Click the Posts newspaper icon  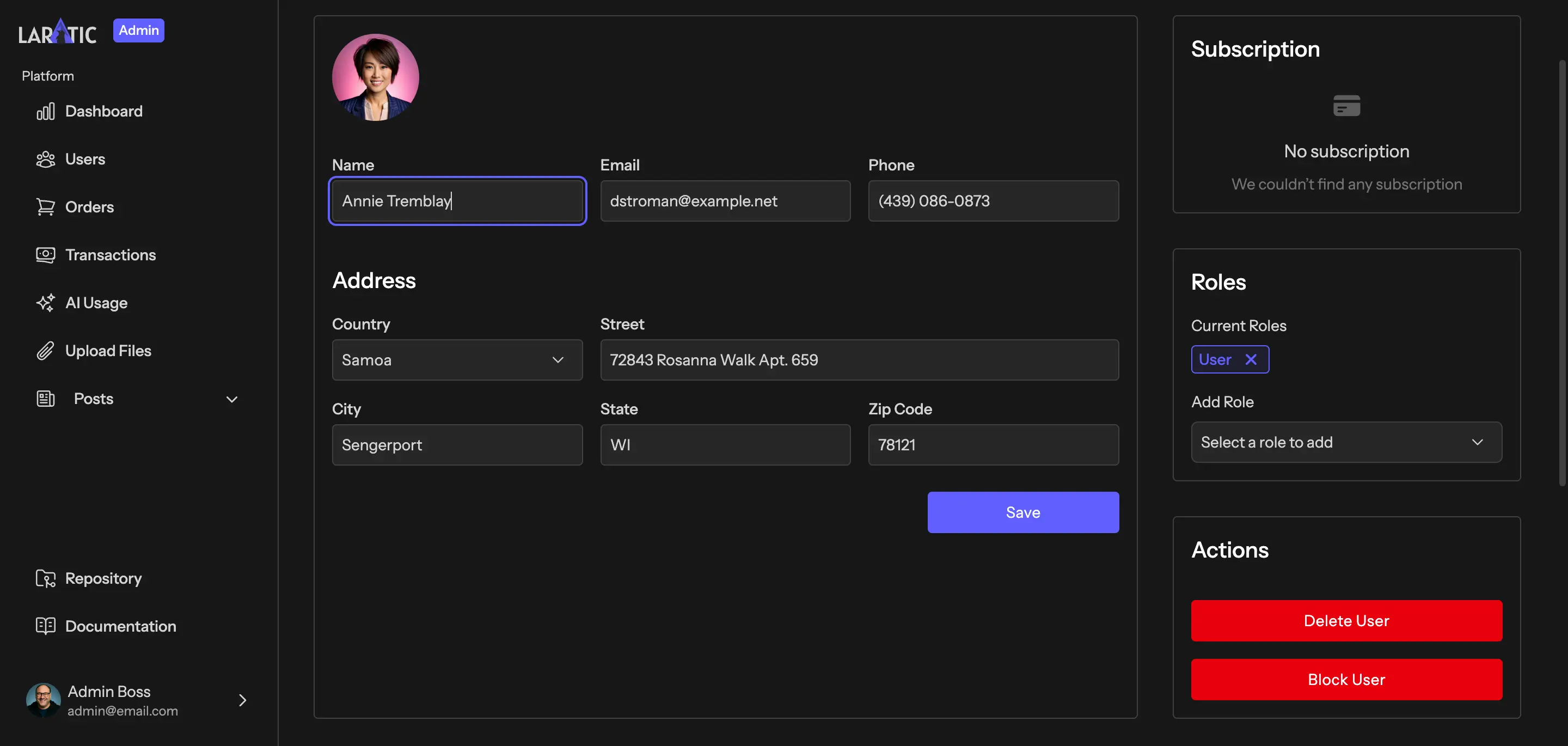[x=46, y=399]
